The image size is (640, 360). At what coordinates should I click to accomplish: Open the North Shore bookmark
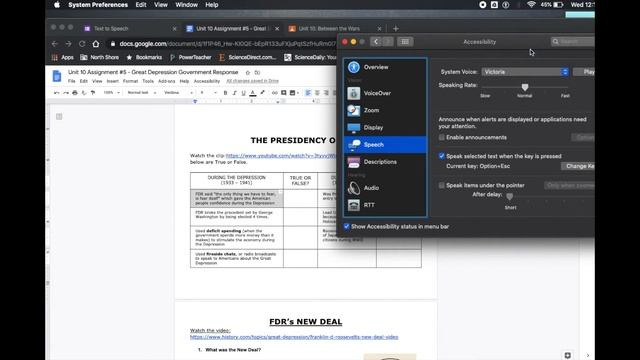click(x=100, y=58)
